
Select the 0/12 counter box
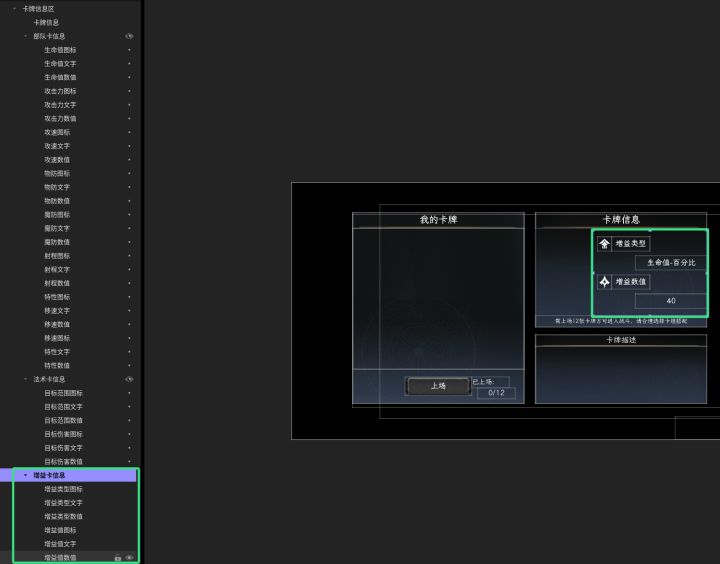(x=496, y=393)
